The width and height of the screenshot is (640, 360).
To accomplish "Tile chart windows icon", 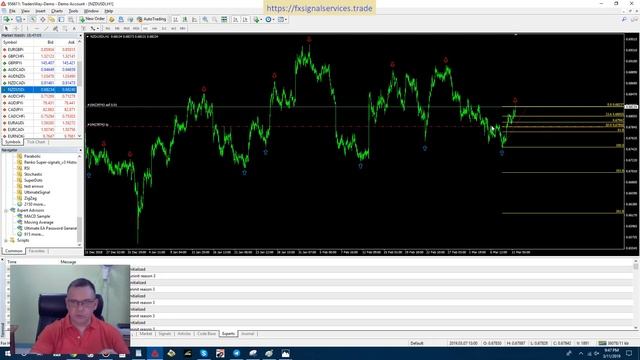I will click(x=224, y=19).
